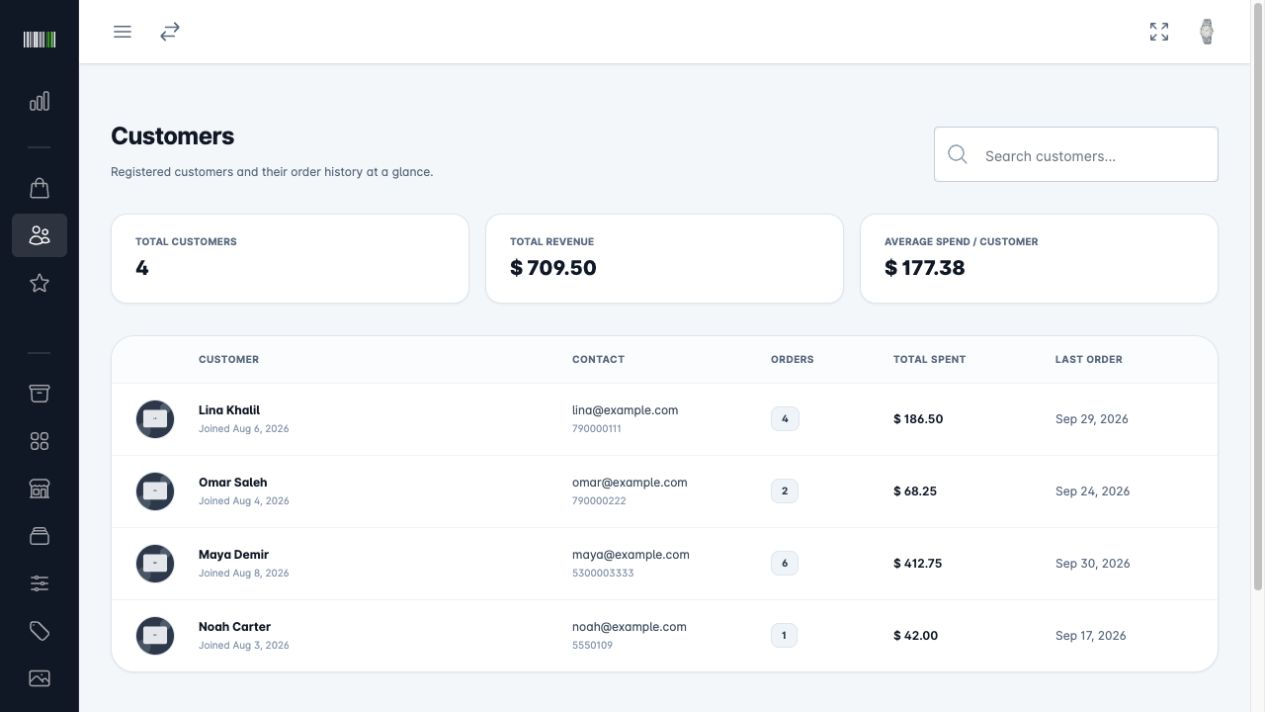
Task: Open the price tag icon in sidebar
Action: [39, 631]
